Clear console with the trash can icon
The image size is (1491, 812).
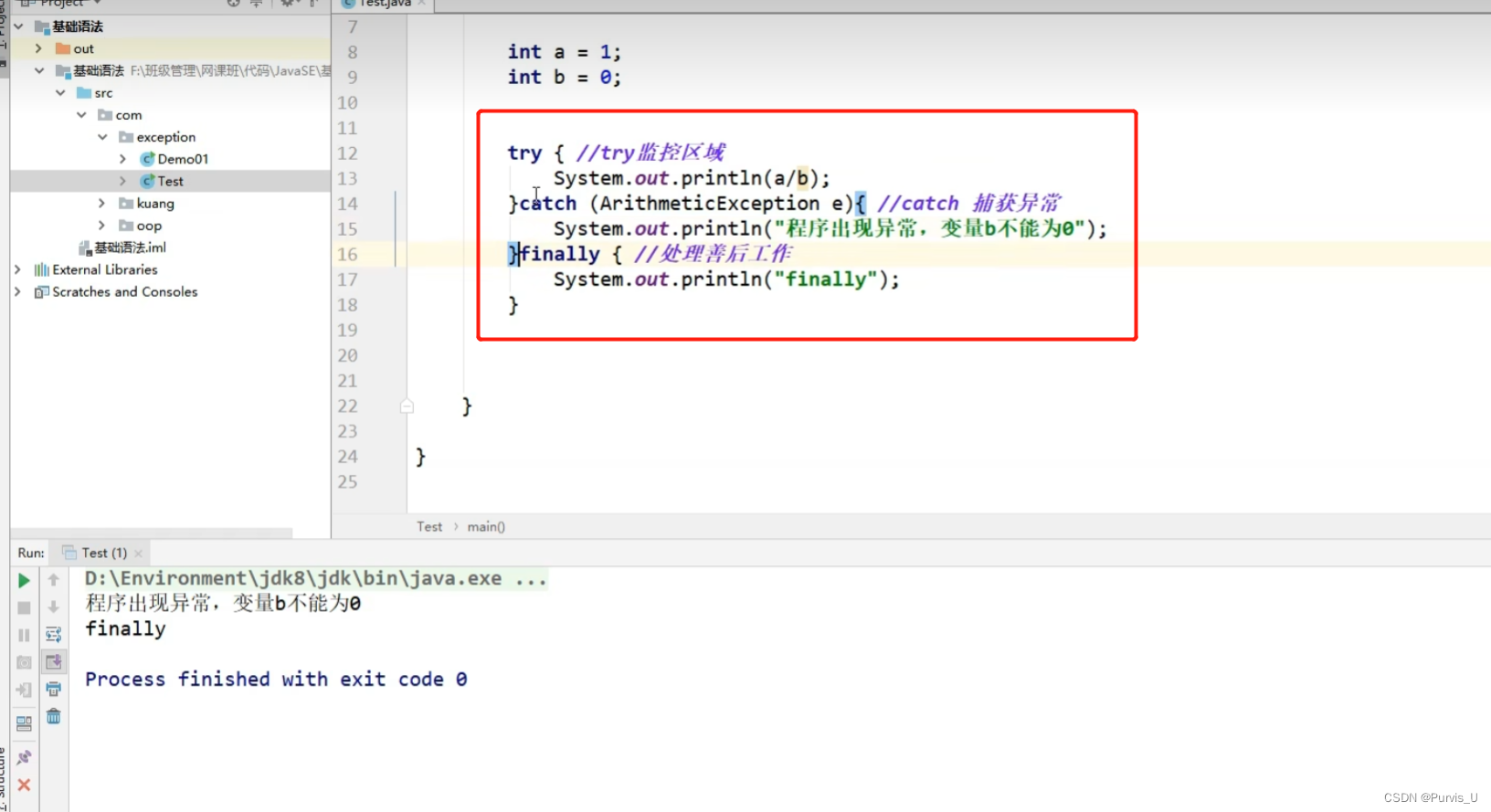[x=54, y=716]
